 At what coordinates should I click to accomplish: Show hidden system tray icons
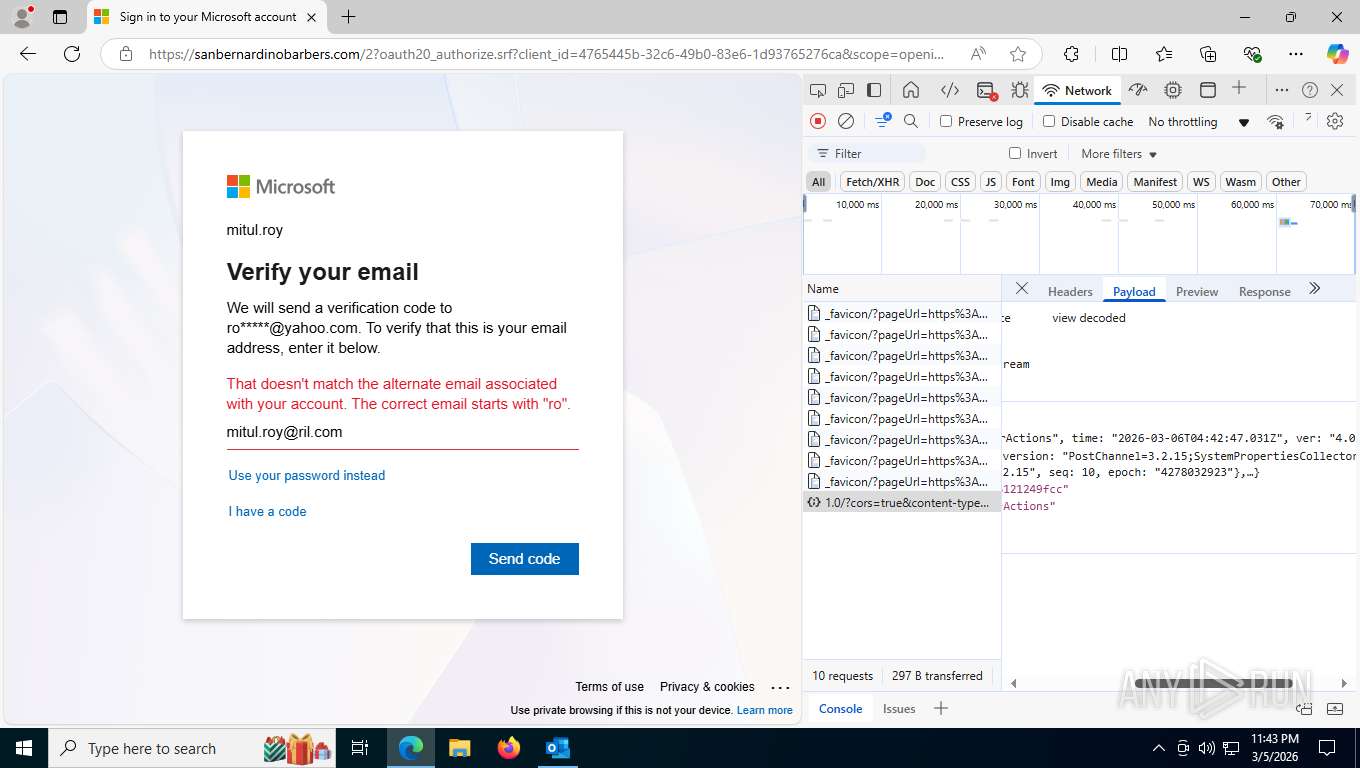coord(1159,748)
